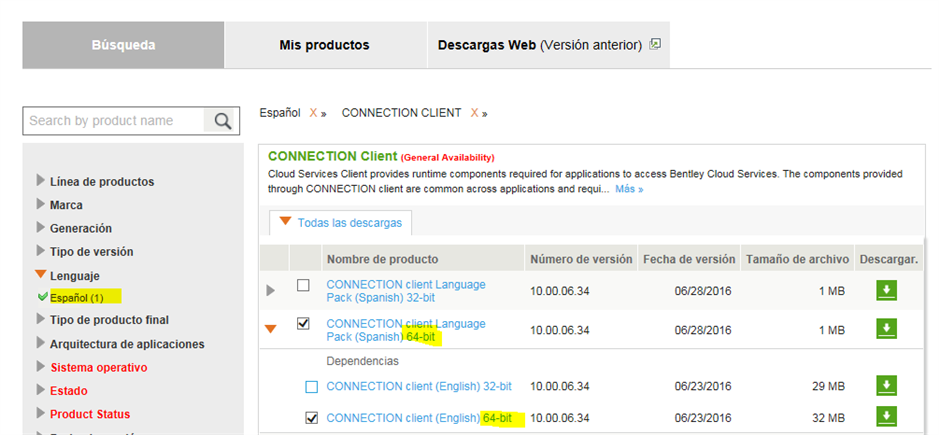
Task: Click the 32 MB file size value
Action: pyautogui.click(x=828, y=418)
